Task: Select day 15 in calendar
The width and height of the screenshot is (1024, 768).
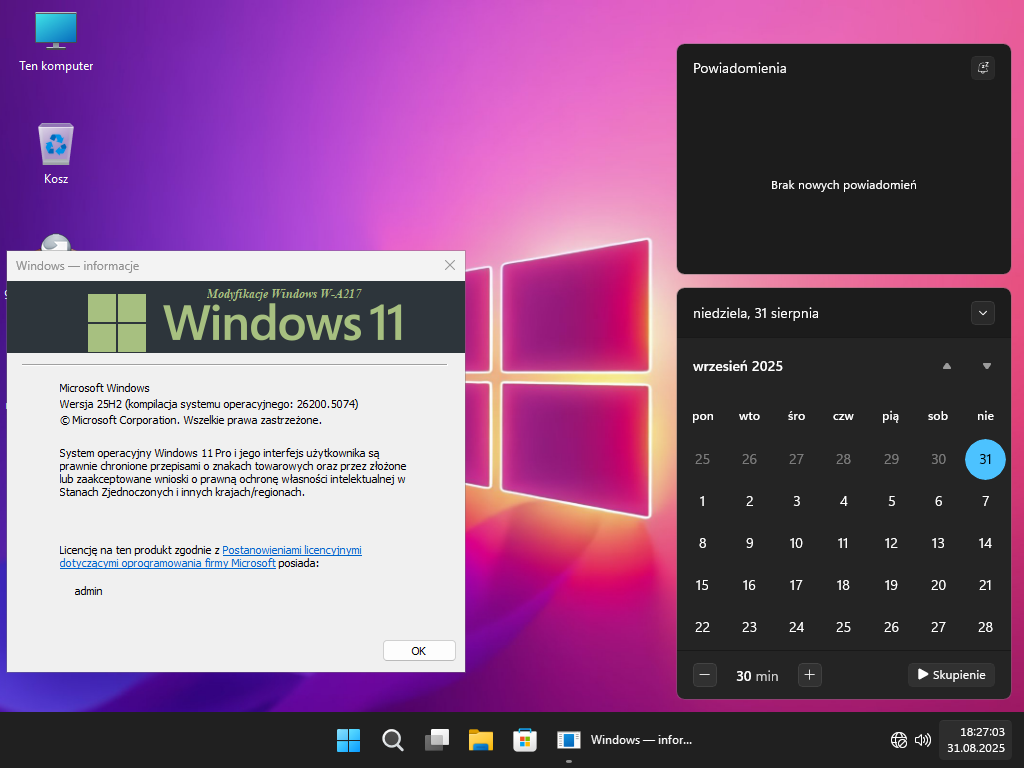Action: 702,585
